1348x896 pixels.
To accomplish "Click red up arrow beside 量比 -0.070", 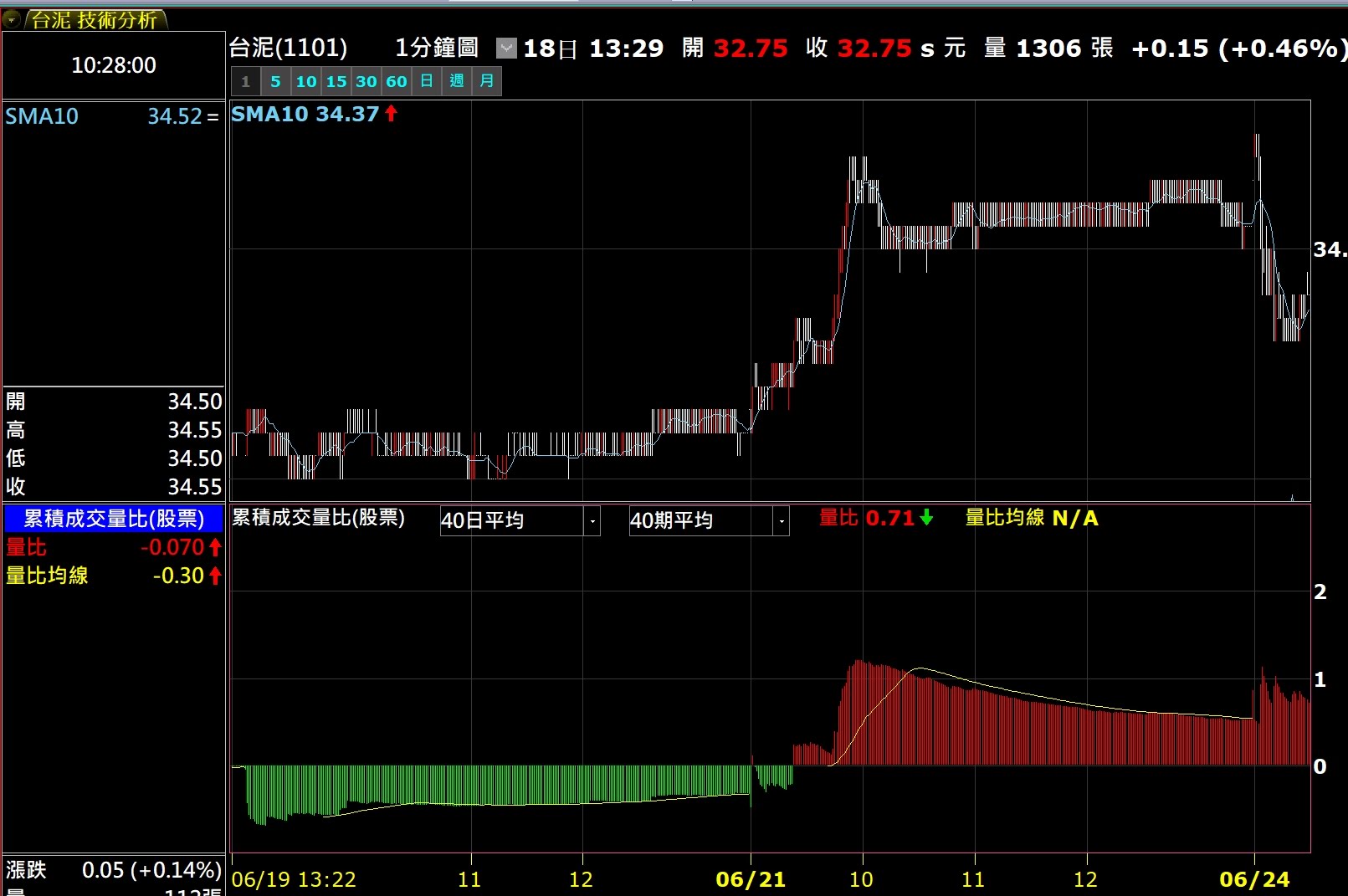I will click(x=215, y=548).
